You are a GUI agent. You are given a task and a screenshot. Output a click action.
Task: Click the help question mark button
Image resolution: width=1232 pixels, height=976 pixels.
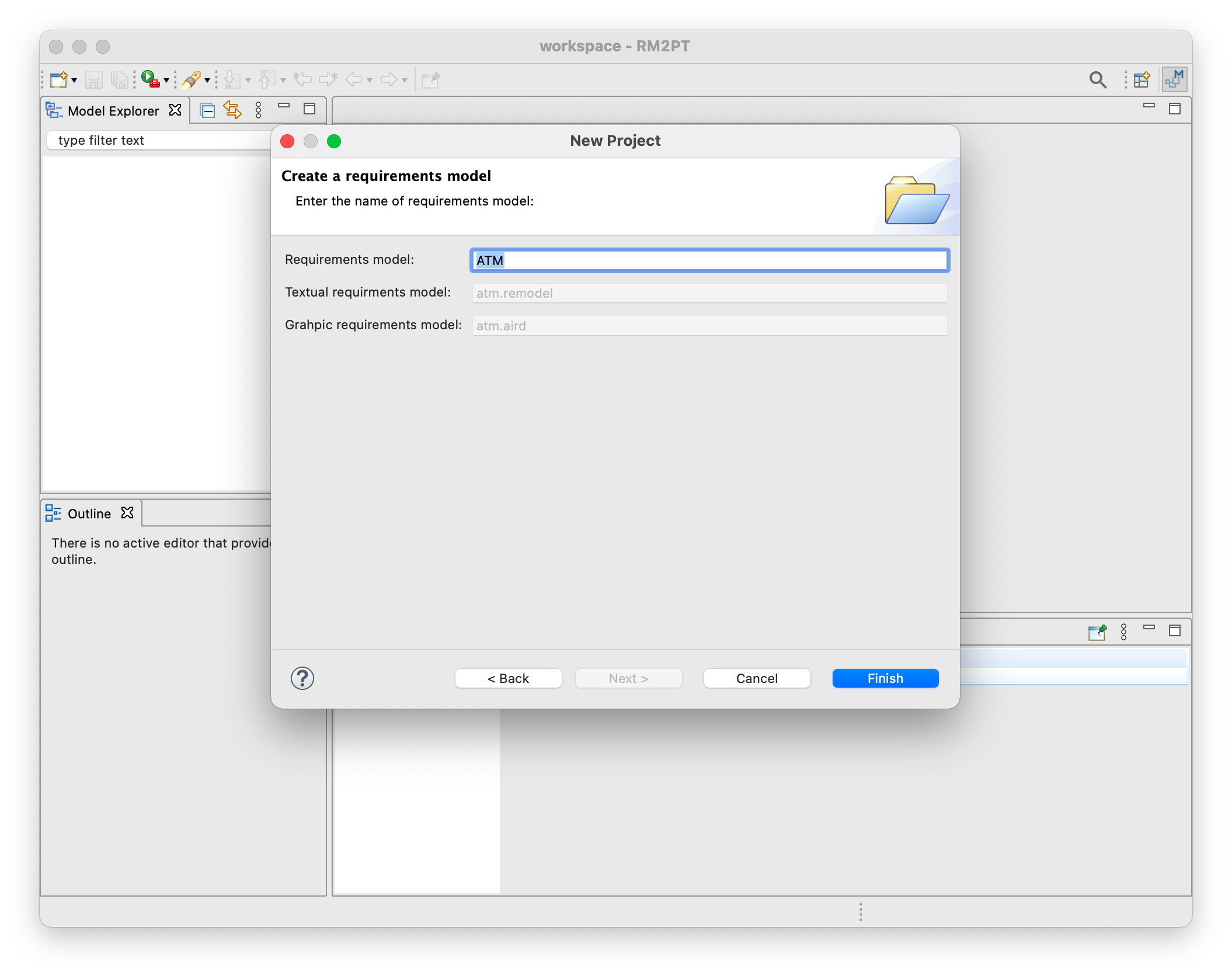(303, 678)
